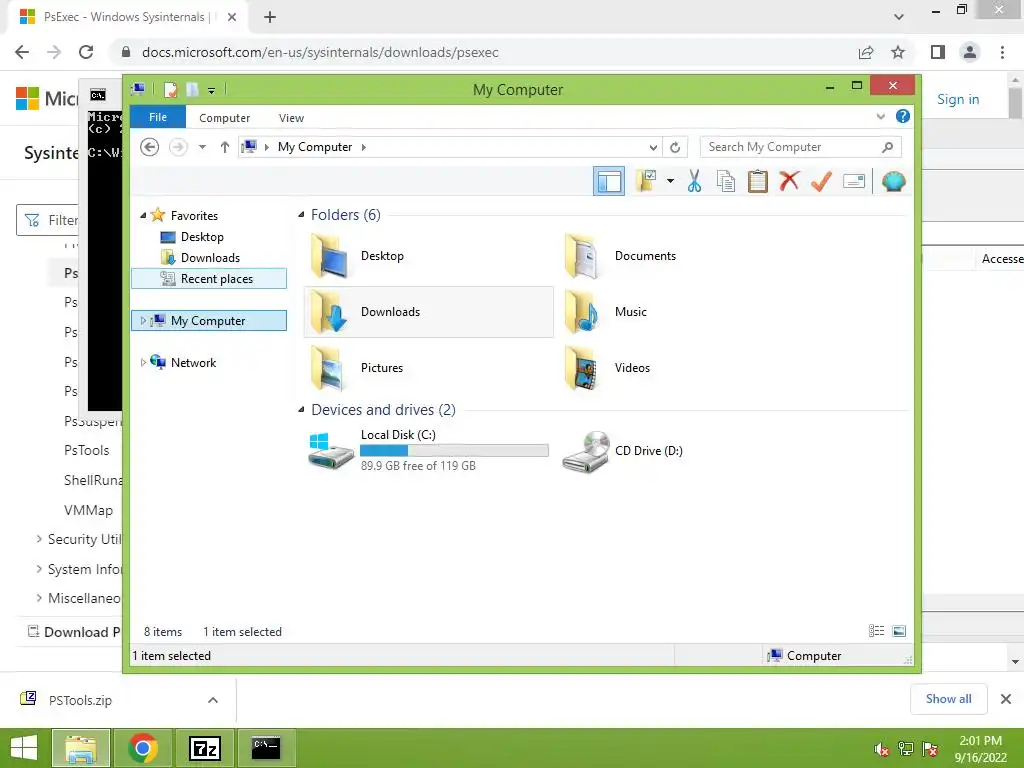
Task: Open the recent locations dropdown arrow
Action: pyautogui.click(x=202, y=147)
